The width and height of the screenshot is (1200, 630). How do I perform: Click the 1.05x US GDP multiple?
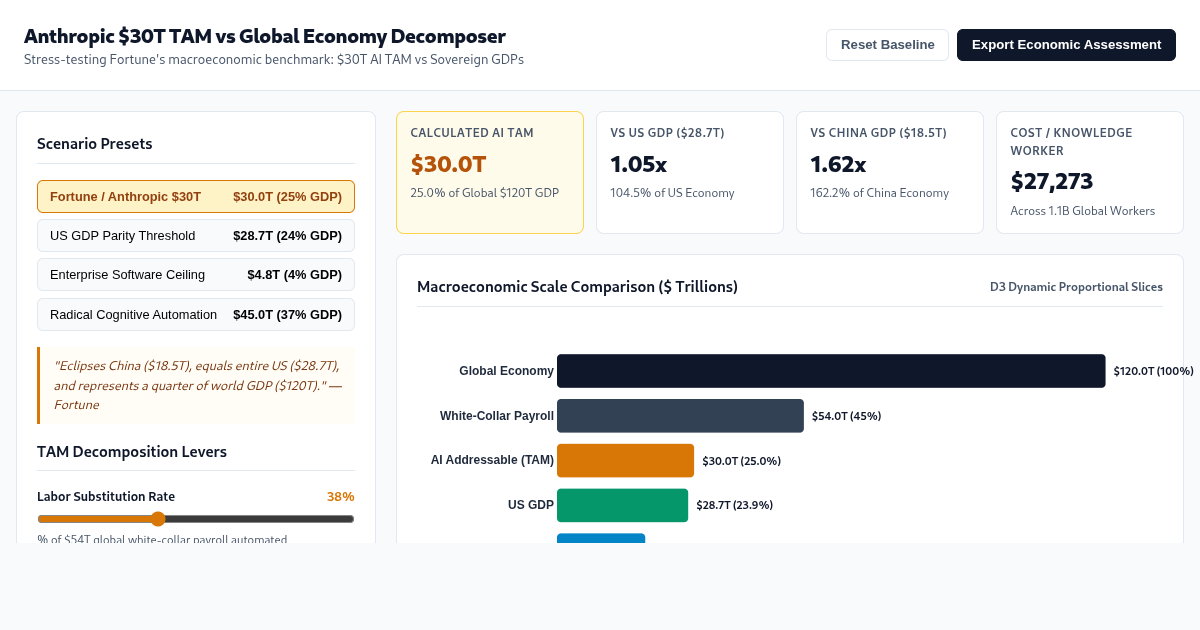click(x=638, y=164)
